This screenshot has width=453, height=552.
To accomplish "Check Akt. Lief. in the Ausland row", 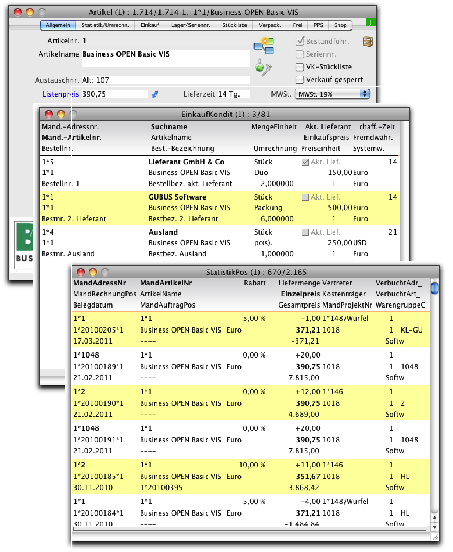I will point(306,232).
